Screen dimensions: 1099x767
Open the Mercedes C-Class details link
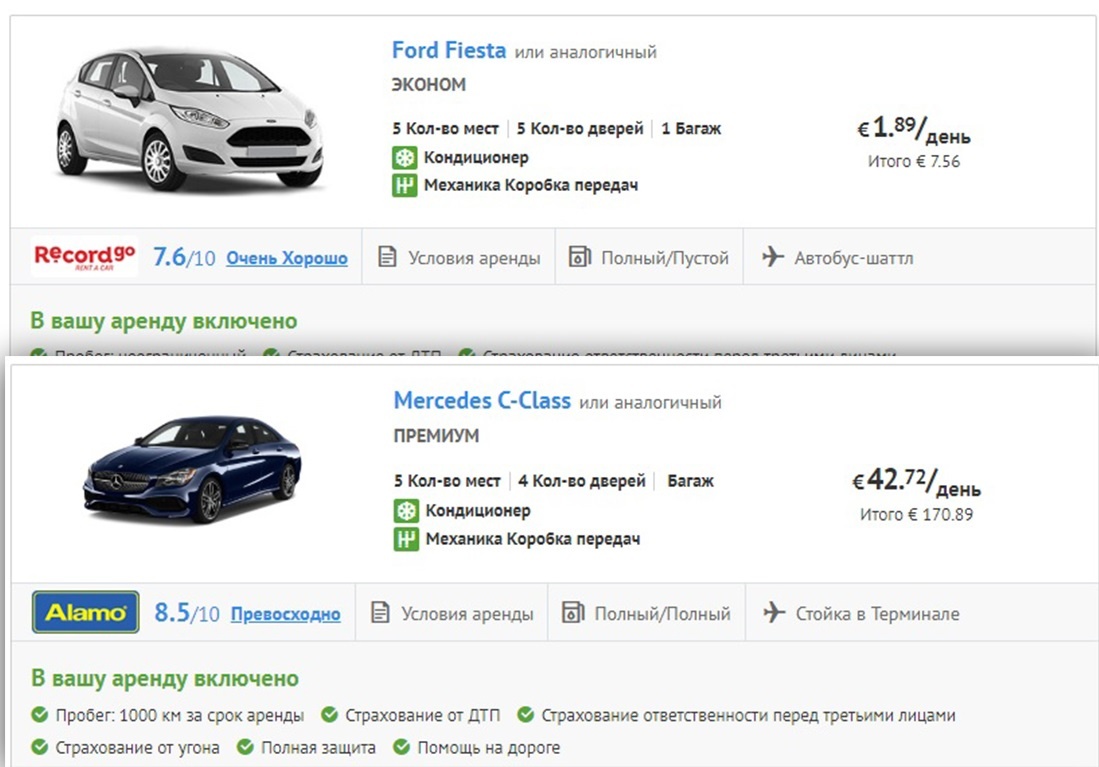tap(480, 400)
